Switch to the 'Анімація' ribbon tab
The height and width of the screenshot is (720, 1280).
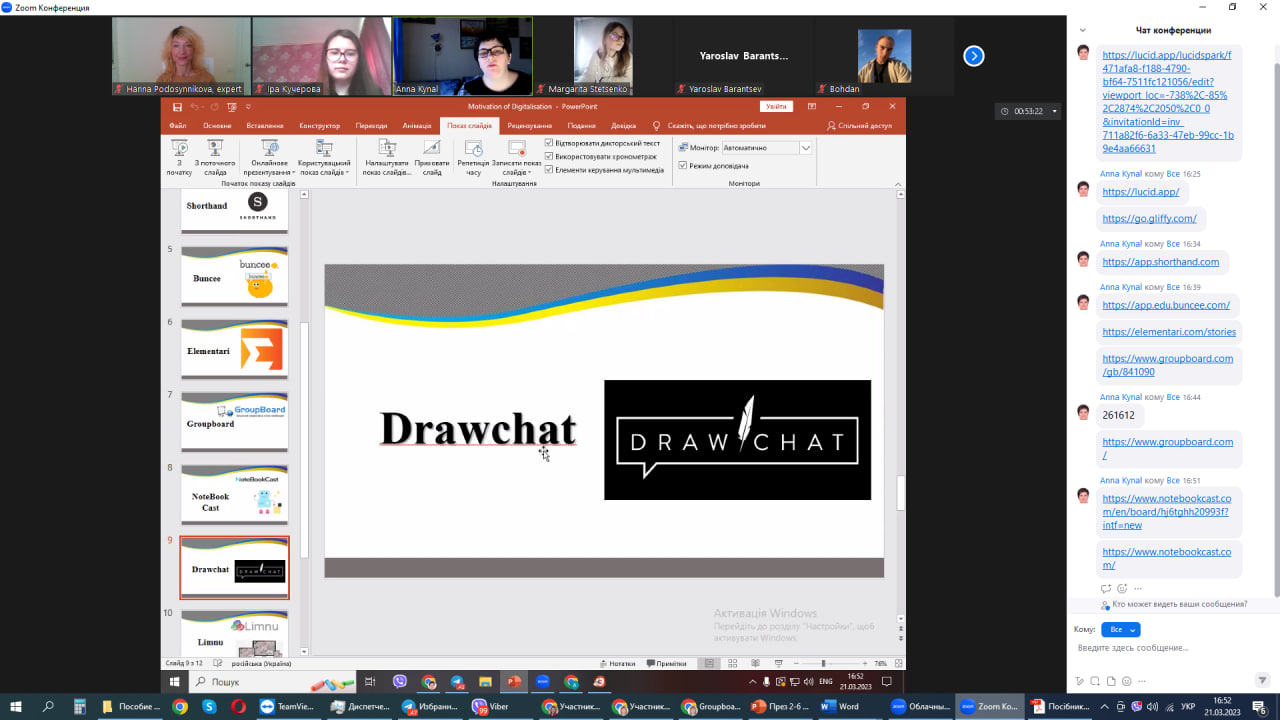417,126
